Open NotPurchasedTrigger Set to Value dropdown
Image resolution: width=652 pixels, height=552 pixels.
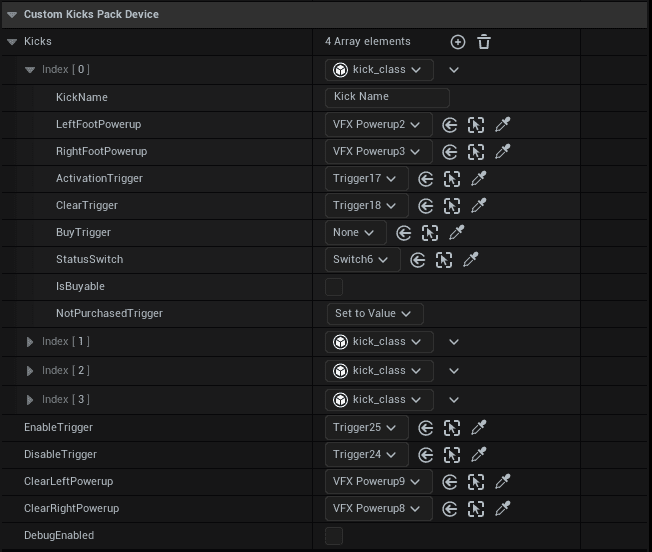tap(375, 314)
